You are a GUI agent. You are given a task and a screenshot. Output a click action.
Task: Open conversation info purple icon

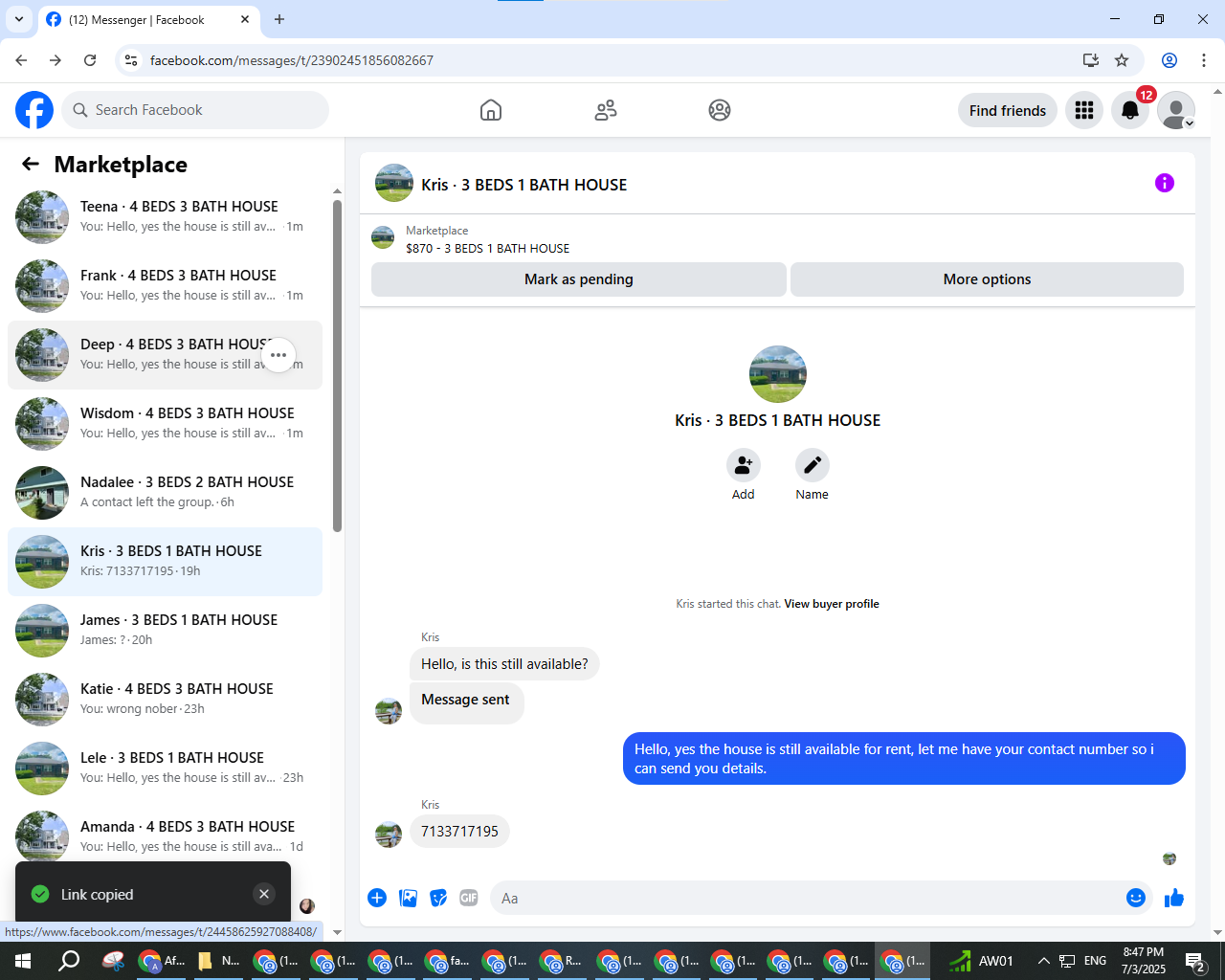(x=1165, y=183)
